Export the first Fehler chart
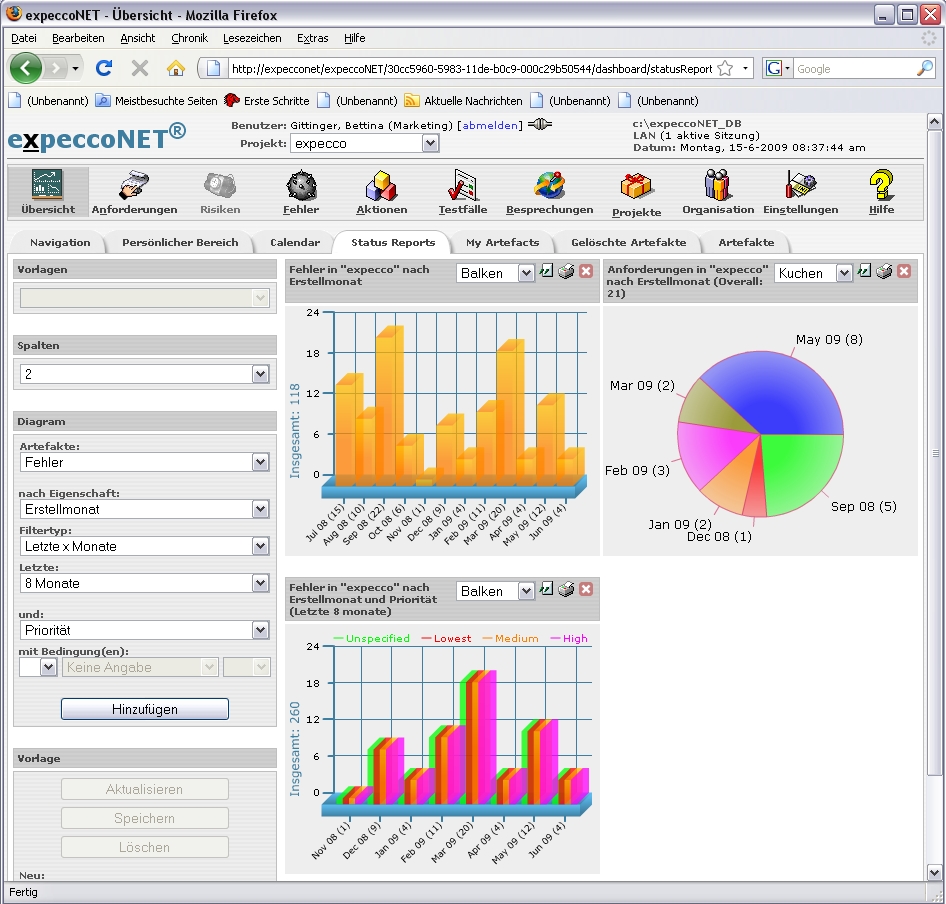946x904 pixels. (546, 272)
